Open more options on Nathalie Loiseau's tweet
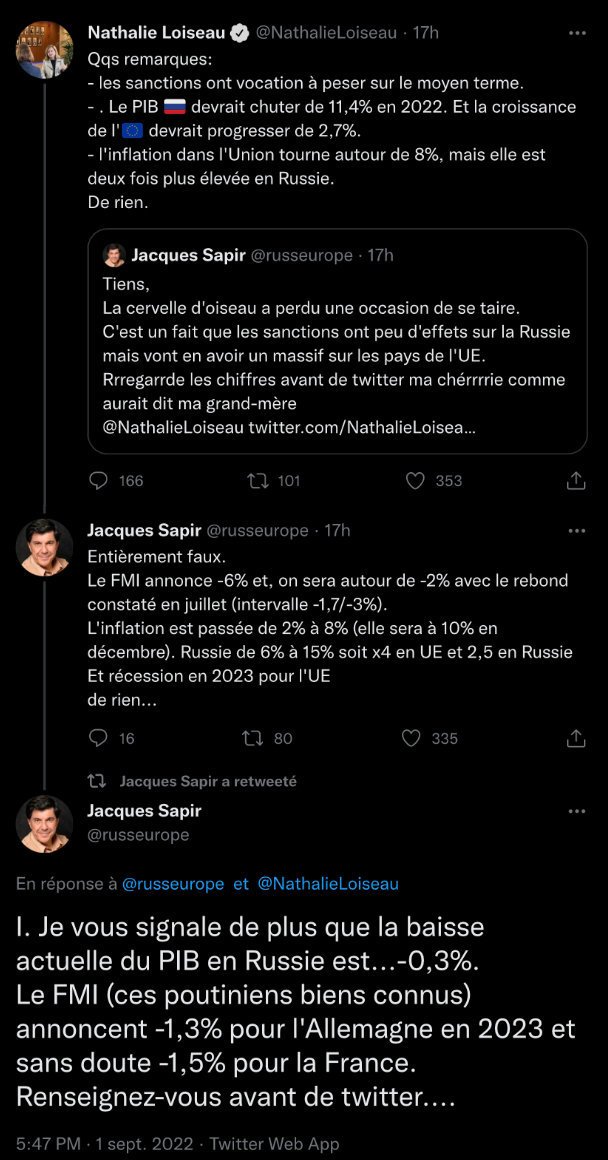The image size is (608, 1160). click(577, 33)
